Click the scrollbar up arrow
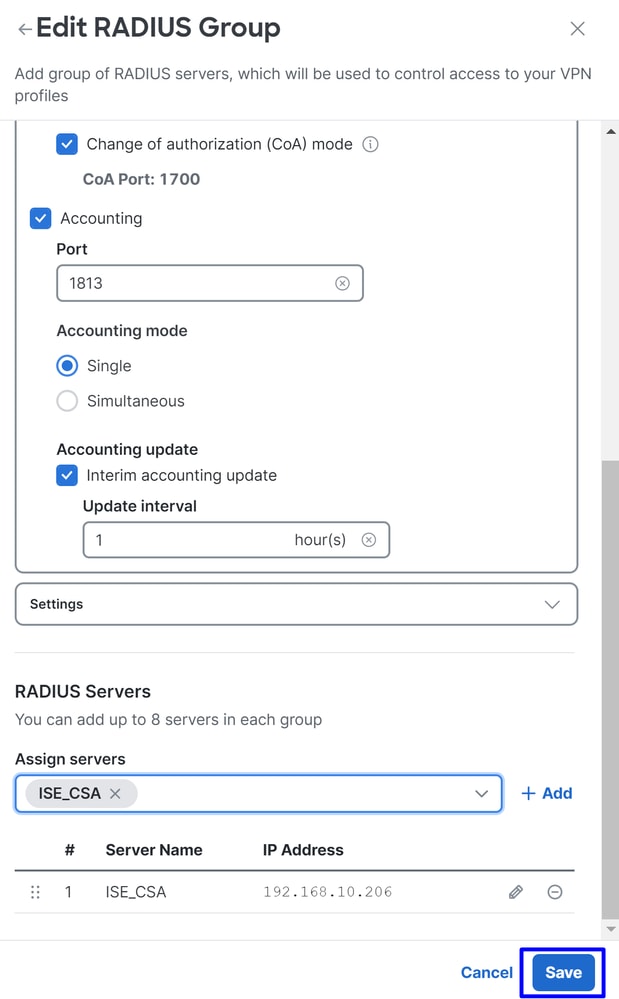The height and width of the screenshot is (999, 619). tap(611, 131)
